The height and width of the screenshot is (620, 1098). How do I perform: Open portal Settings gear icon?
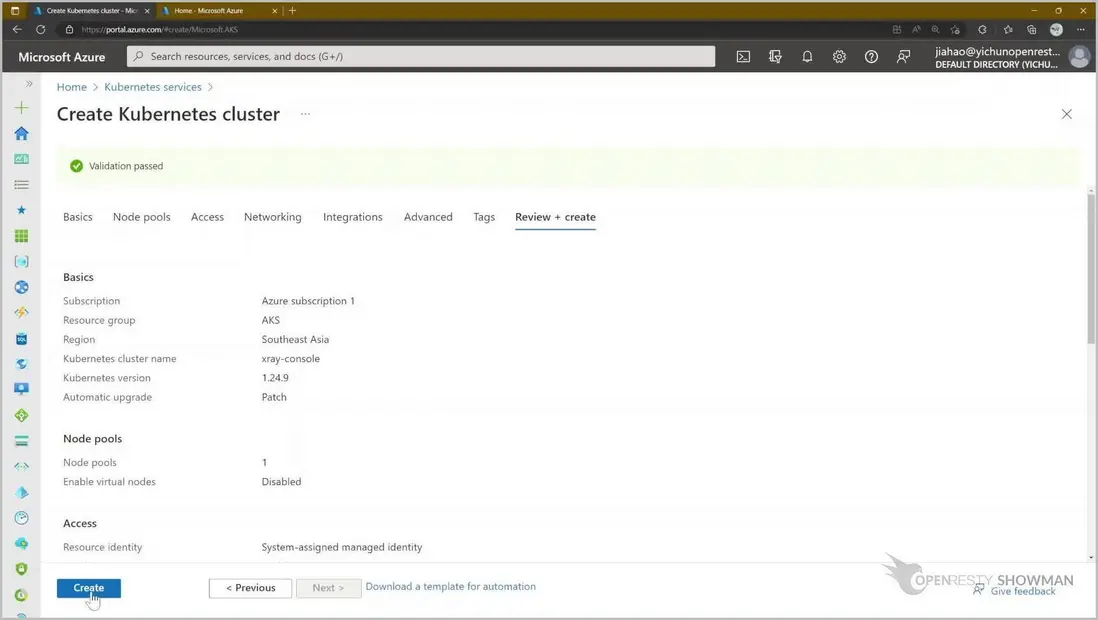pos(839,57)
